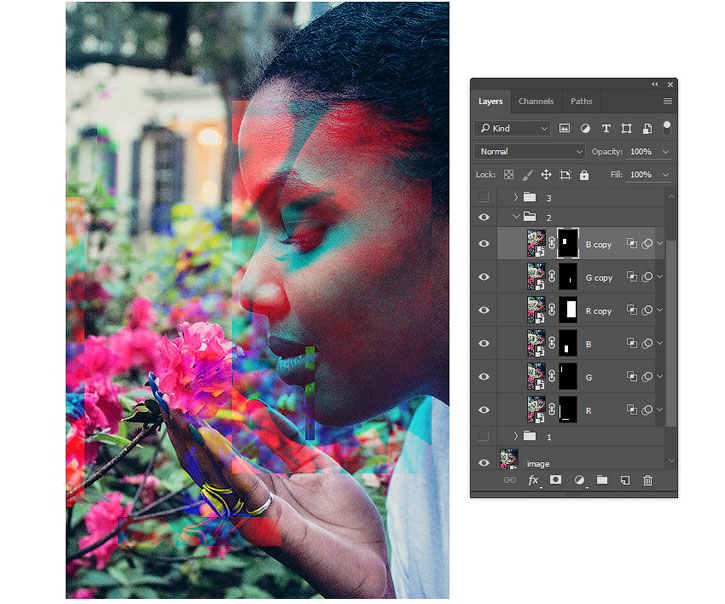Hide the R layer eye icon
Viewport: 725px width, 604px height.
click(484, 410)
